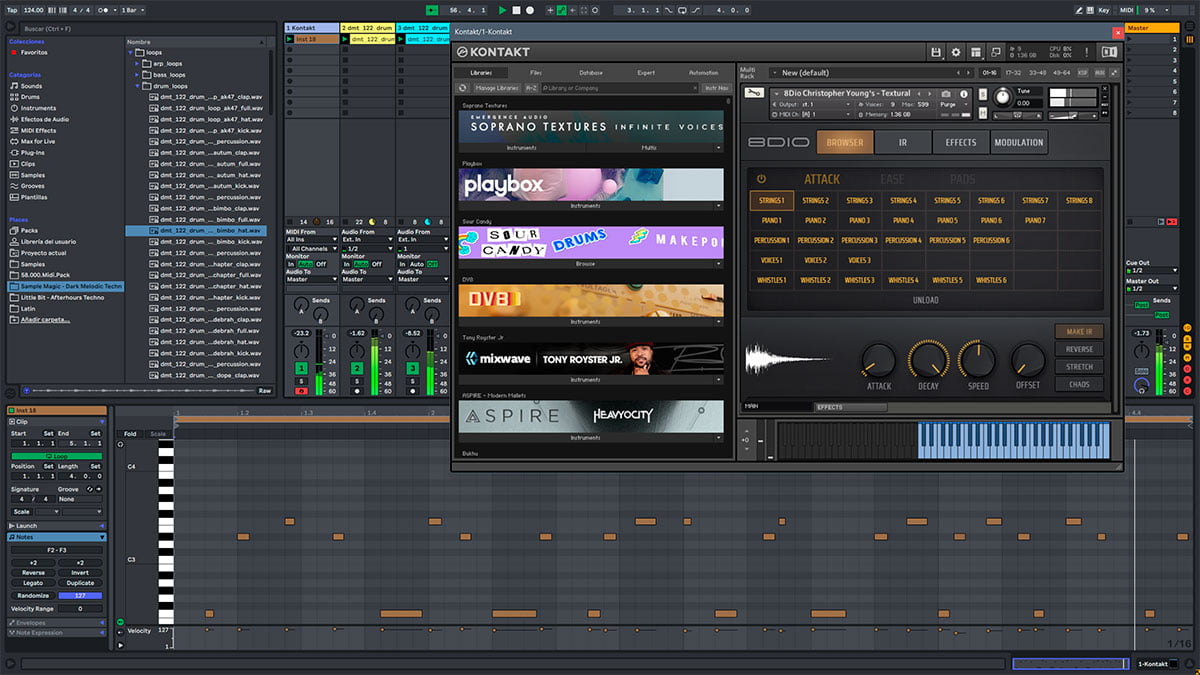Arm track 1 record button
Screen dimensions: 1200x675
click(x=301, y=391)
